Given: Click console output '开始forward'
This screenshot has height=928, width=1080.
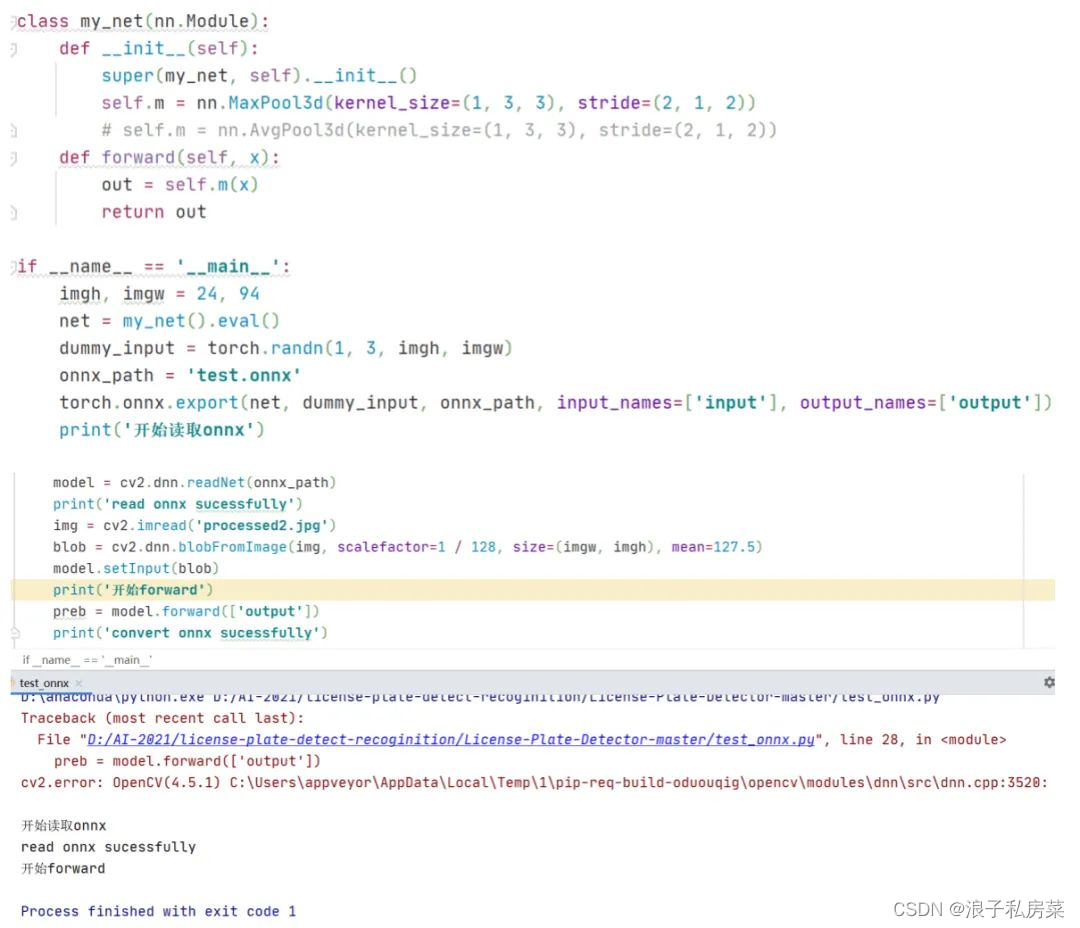Looking at the screenshot, I should pos(63,868).
